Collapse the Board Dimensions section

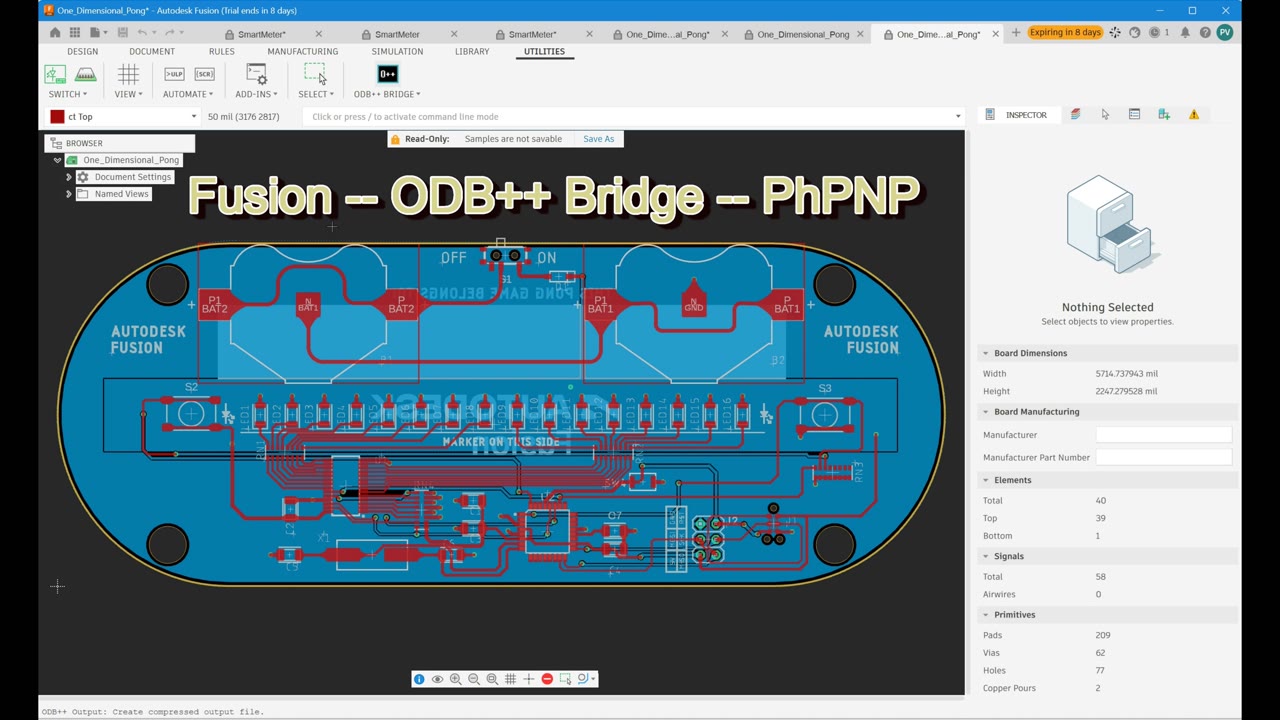(x=985, y=353)
